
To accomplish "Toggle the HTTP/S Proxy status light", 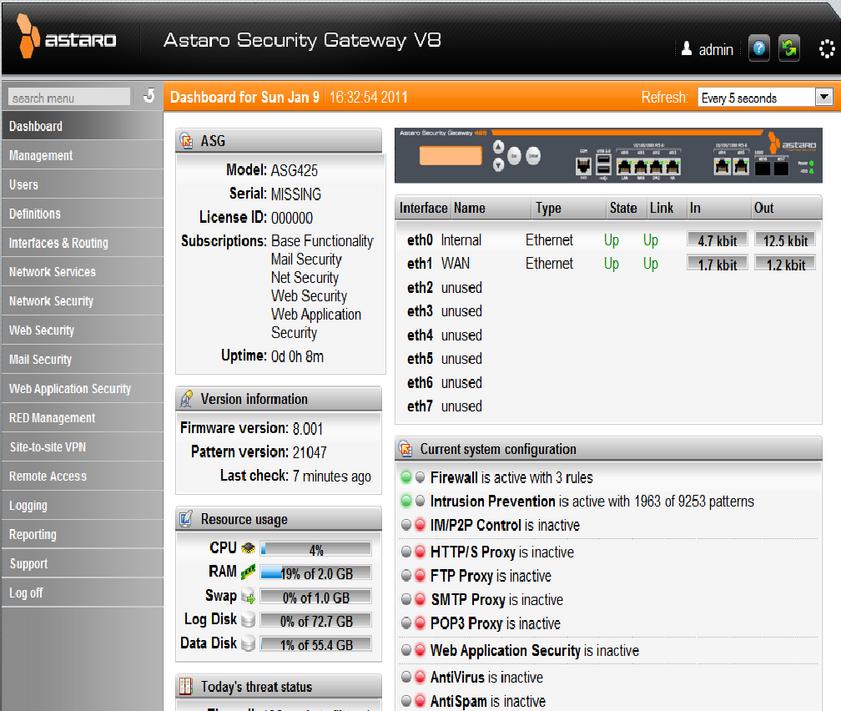I will [414, 552].
